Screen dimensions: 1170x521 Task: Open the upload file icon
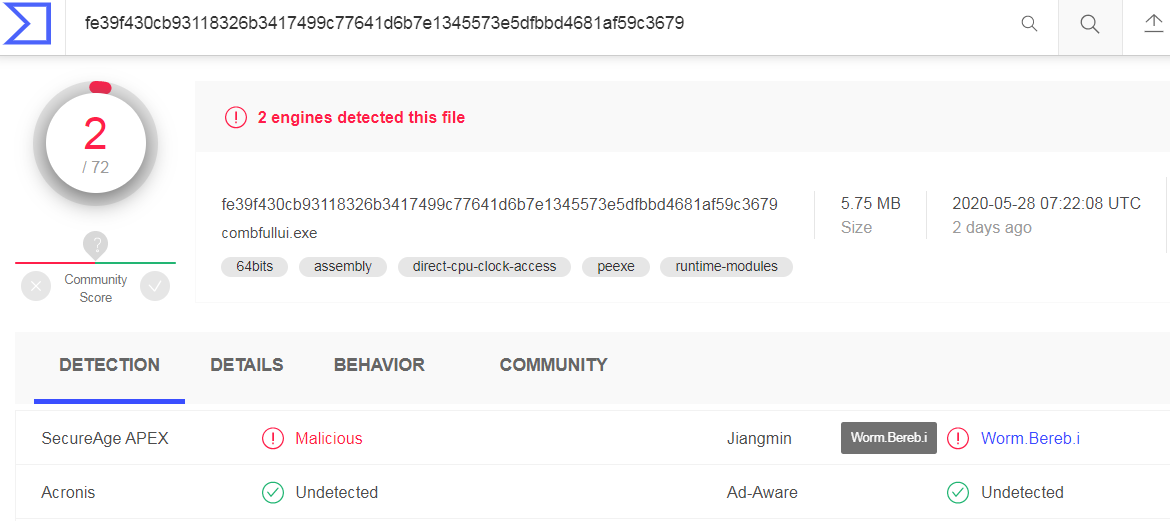1154,25
